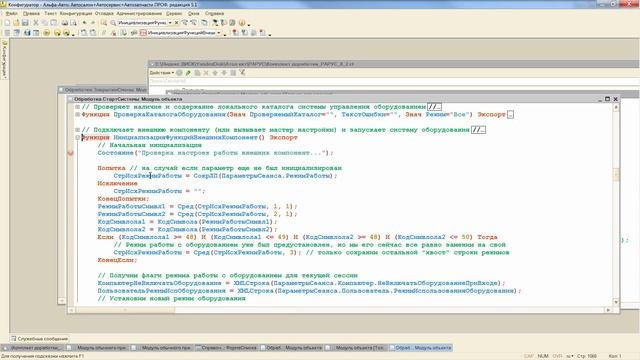The image size is (640, 360).
Task: Click the Print icon
Action: pyautogui.click(x=64, y=23)
